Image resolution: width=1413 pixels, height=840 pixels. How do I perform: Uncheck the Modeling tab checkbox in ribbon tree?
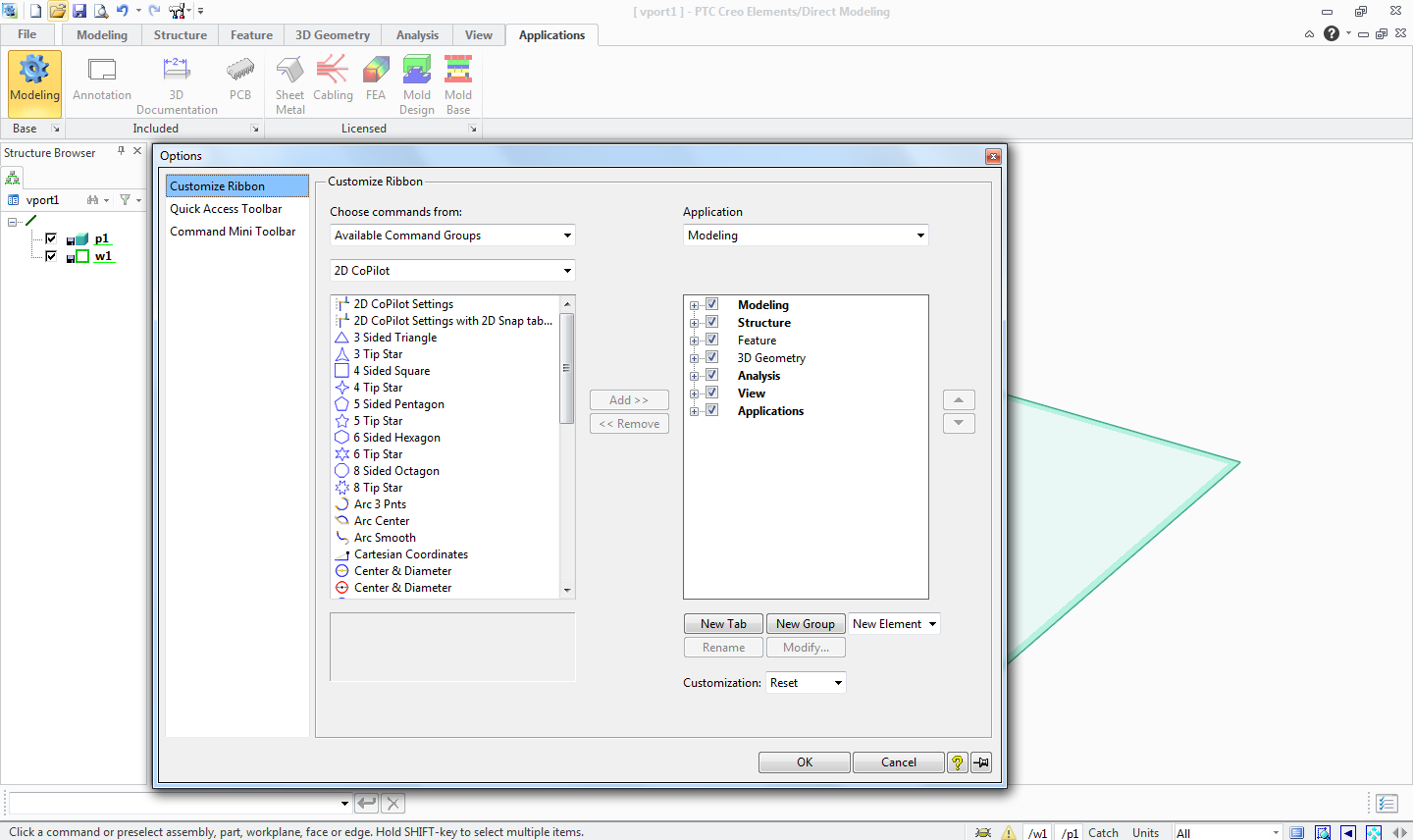click(712, 304)
